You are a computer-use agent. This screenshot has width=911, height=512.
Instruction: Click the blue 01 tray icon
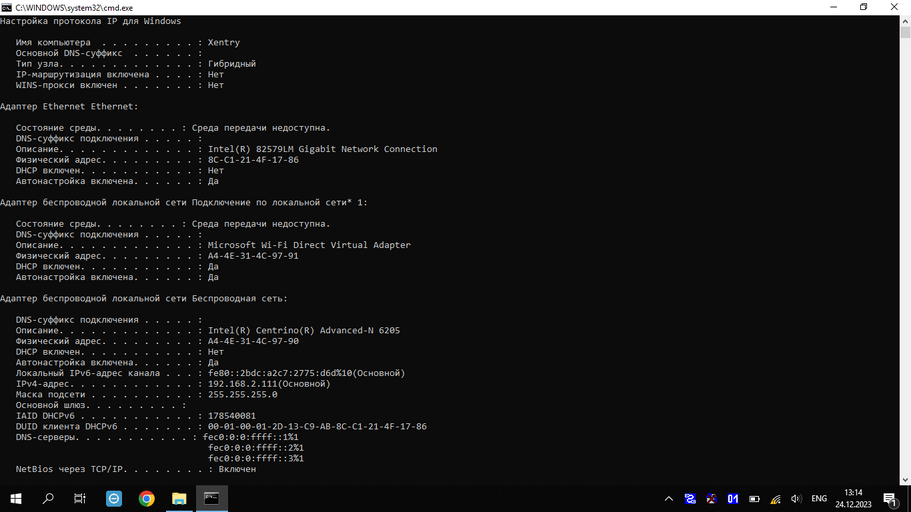pos(733,499)
